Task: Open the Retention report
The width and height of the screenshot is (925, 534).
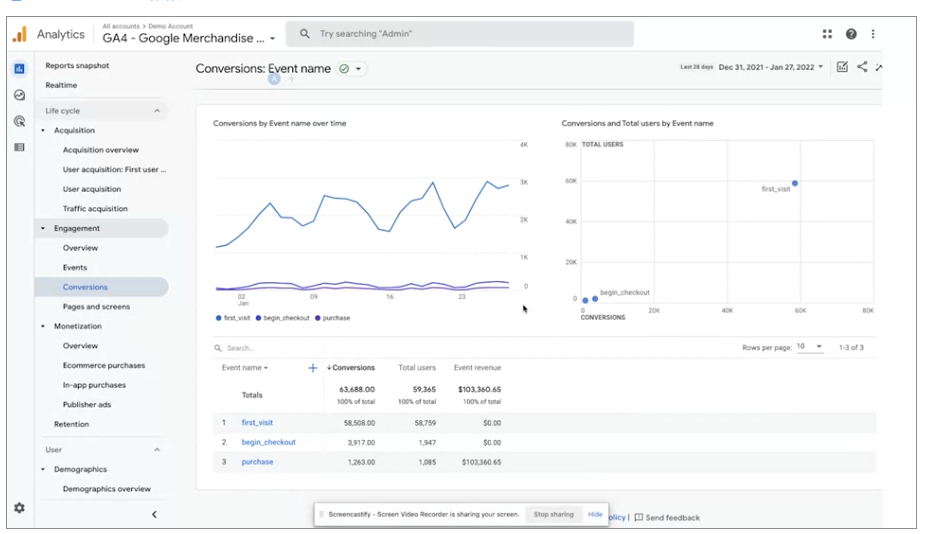Action: click(x=71, y=424)
